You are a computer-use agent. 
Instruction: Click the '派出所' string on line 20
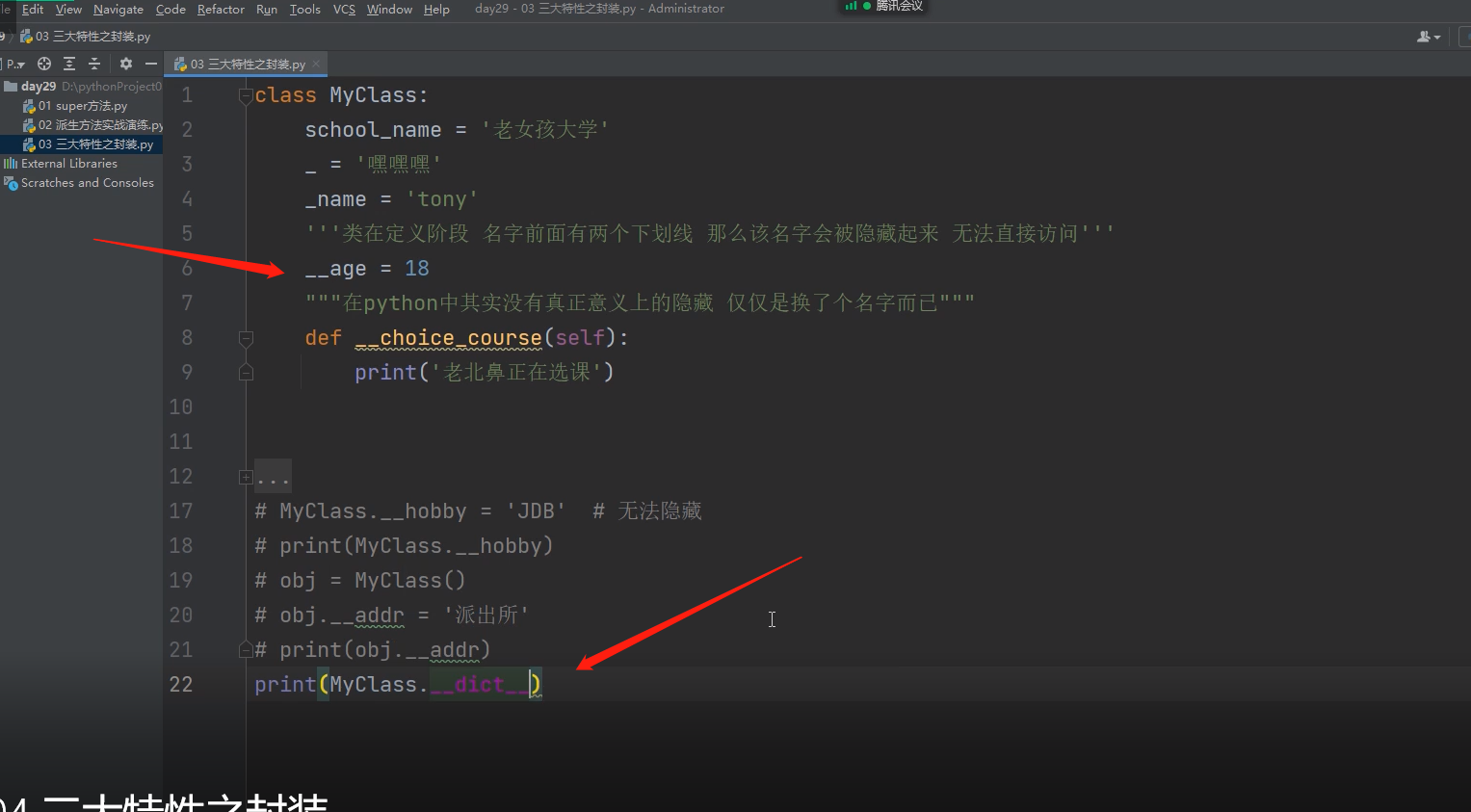[x=486, y=616]
